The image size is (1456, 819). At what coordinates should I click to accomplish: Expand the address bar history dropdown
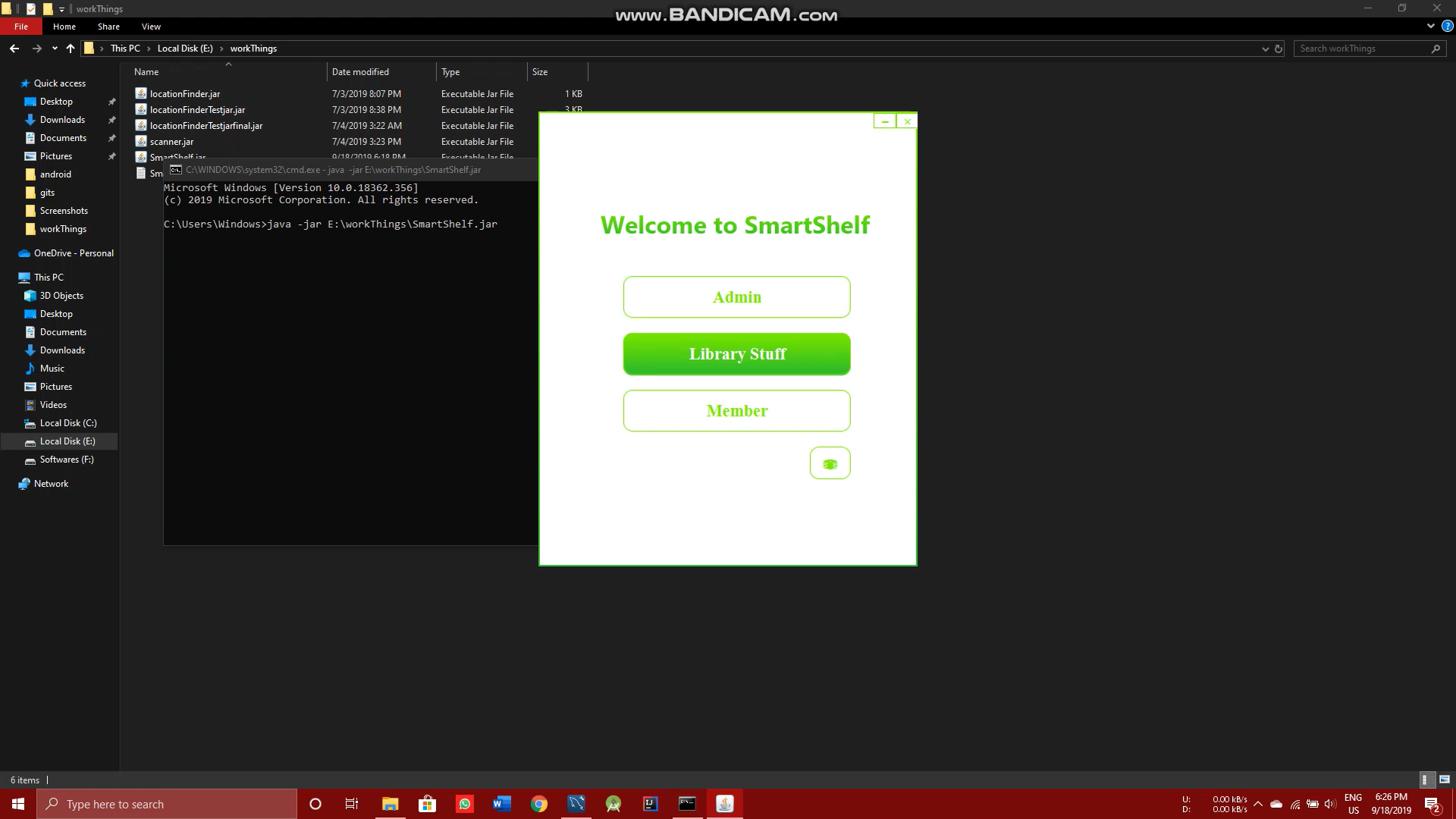pos(1265,49)
